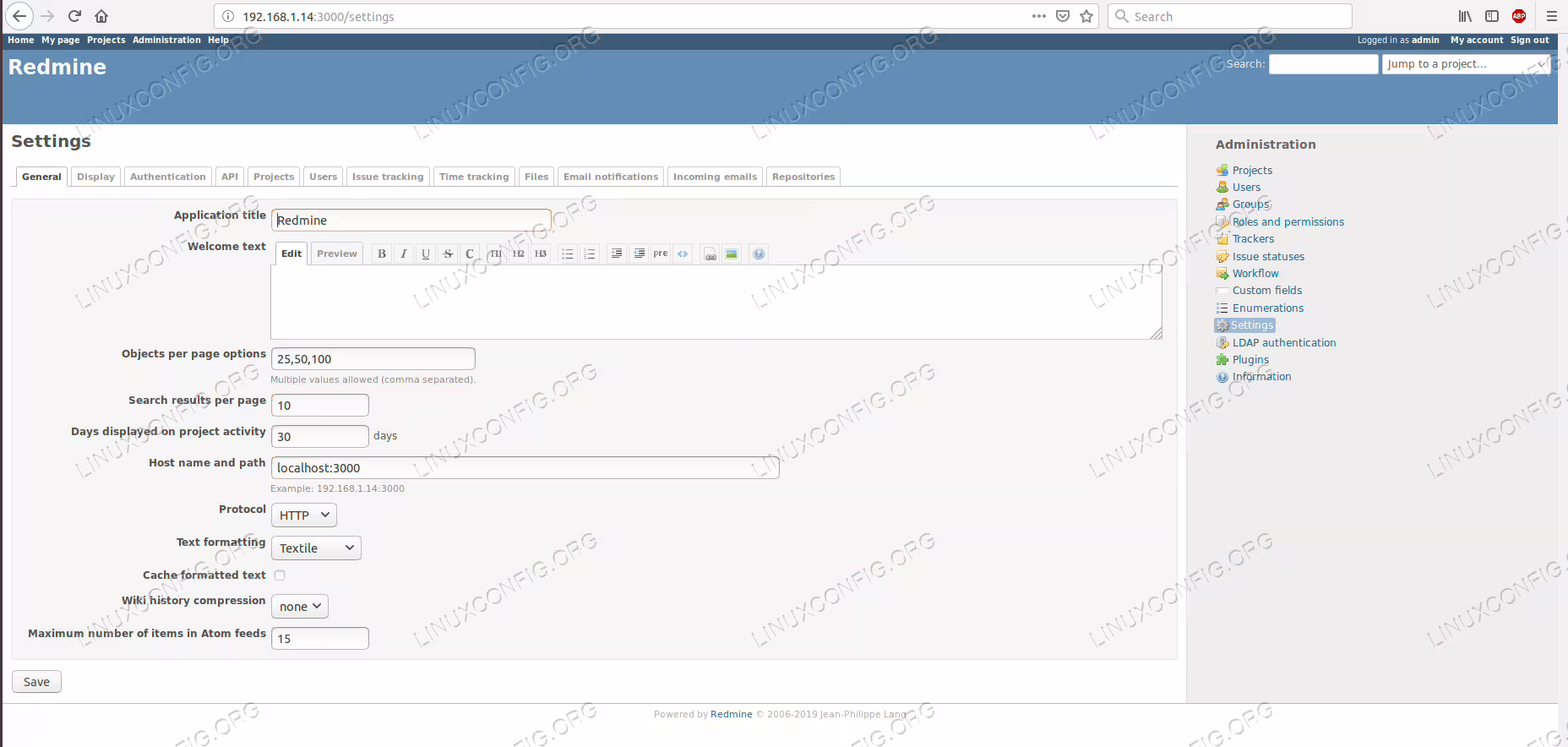Insert Heading 3 in the welcome text
1568x747 pixels.
pyautogui.click(x=540, y=254)
